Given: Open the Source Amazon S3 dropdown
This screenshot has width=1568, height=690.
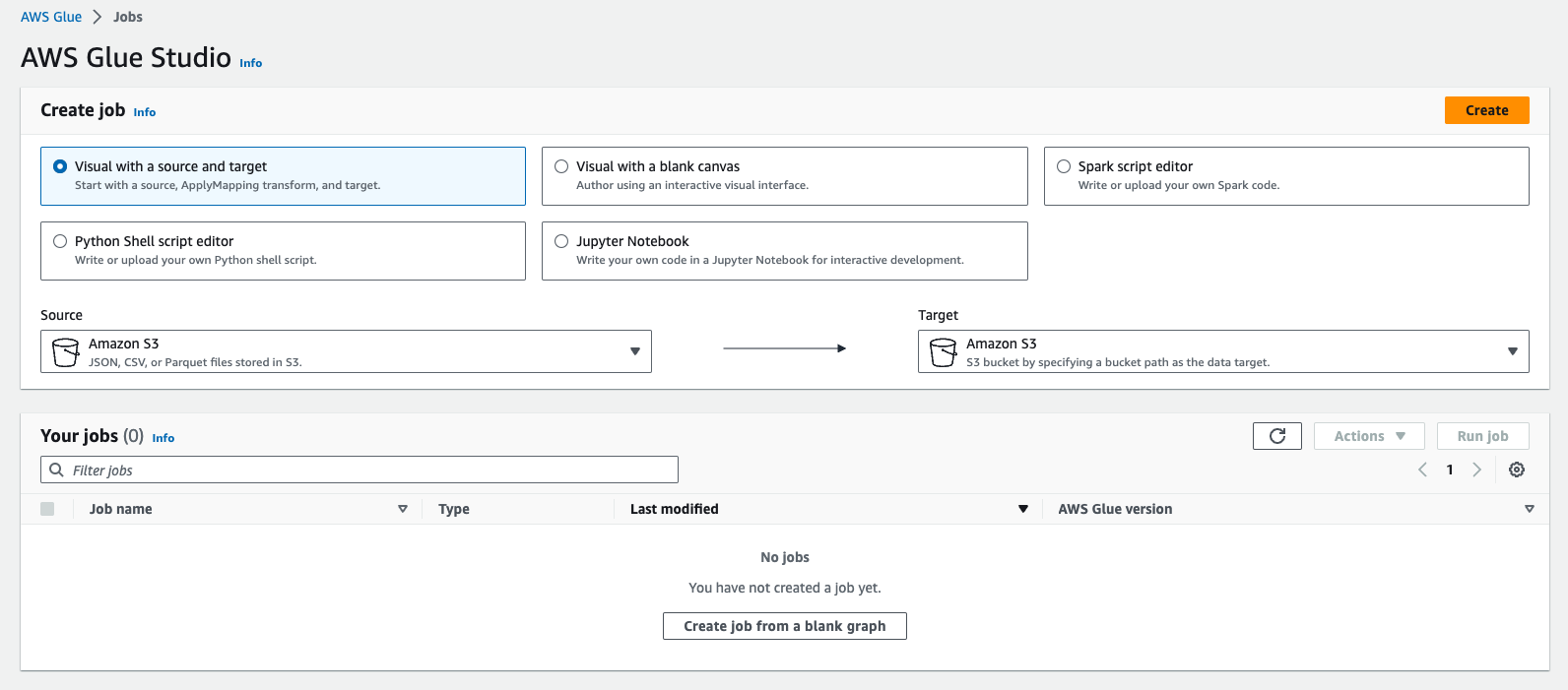Looking at the screenshot, I should [x=346, y=351].
